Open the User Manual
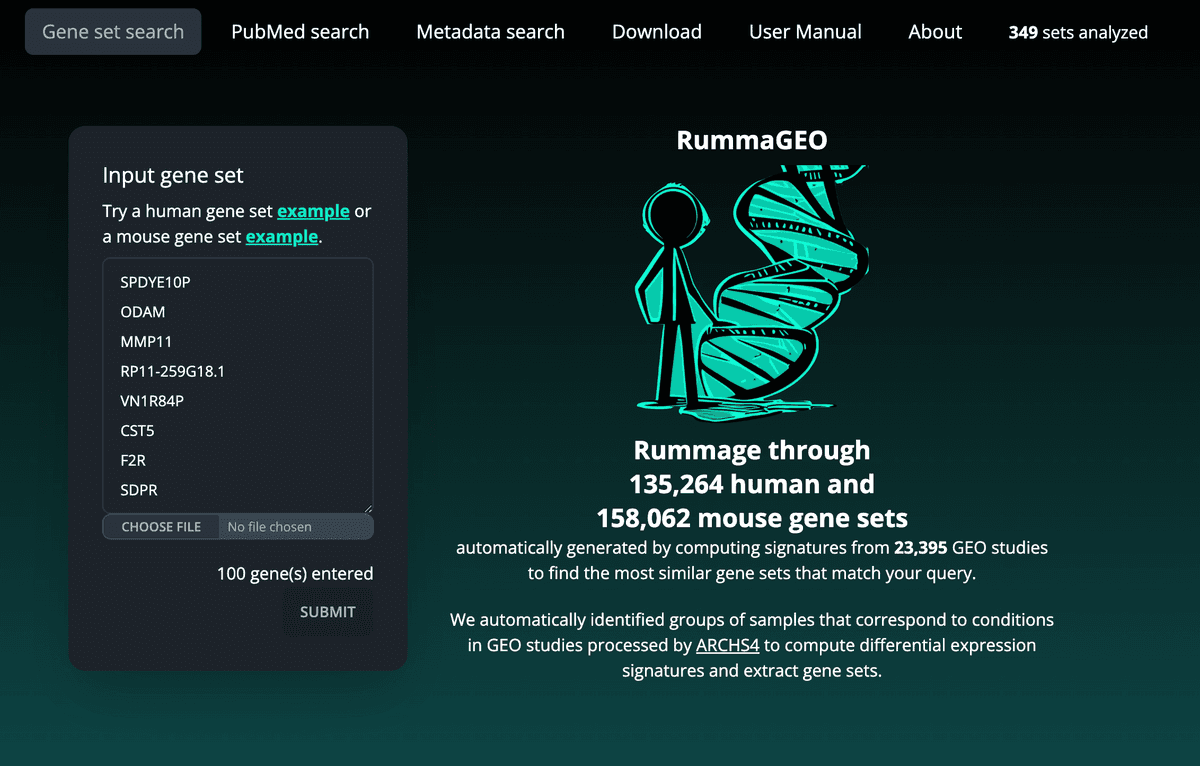Viewport: 1200px width, 766px height. point(805,32)
